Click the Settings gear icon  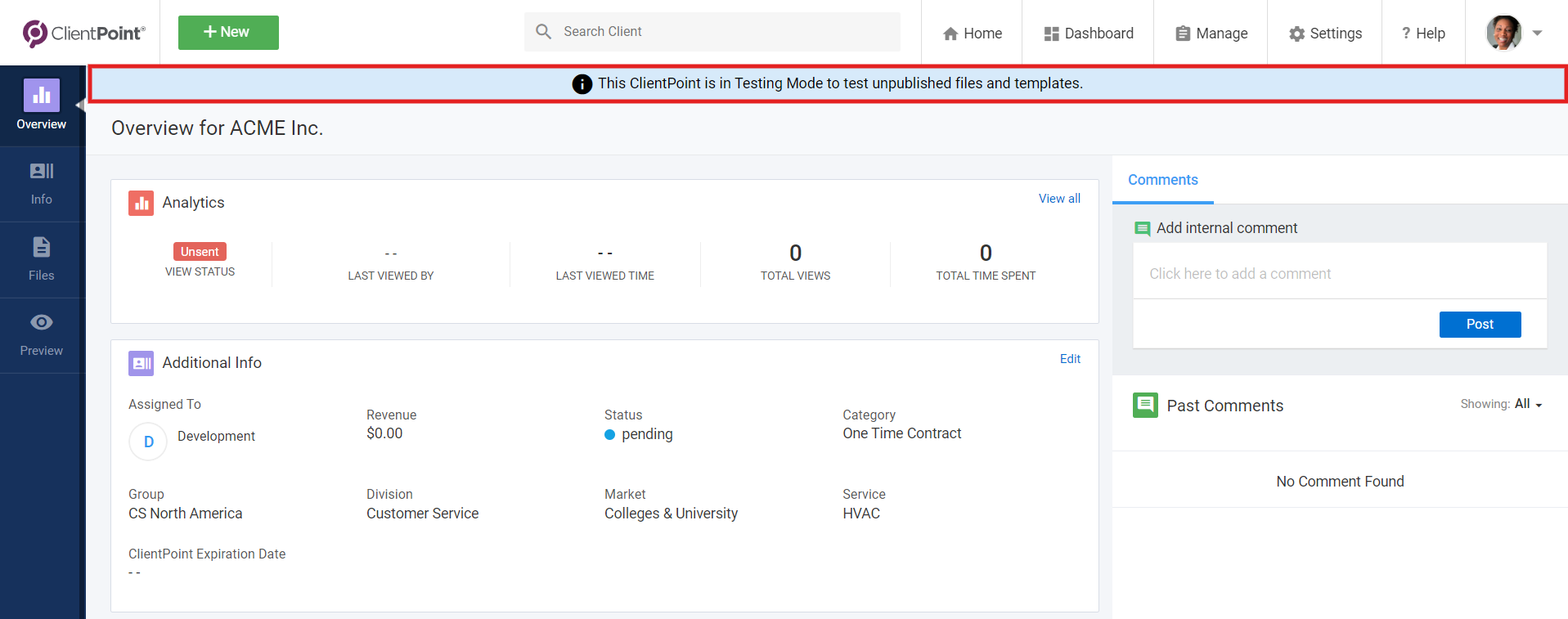click(1296, 34)
